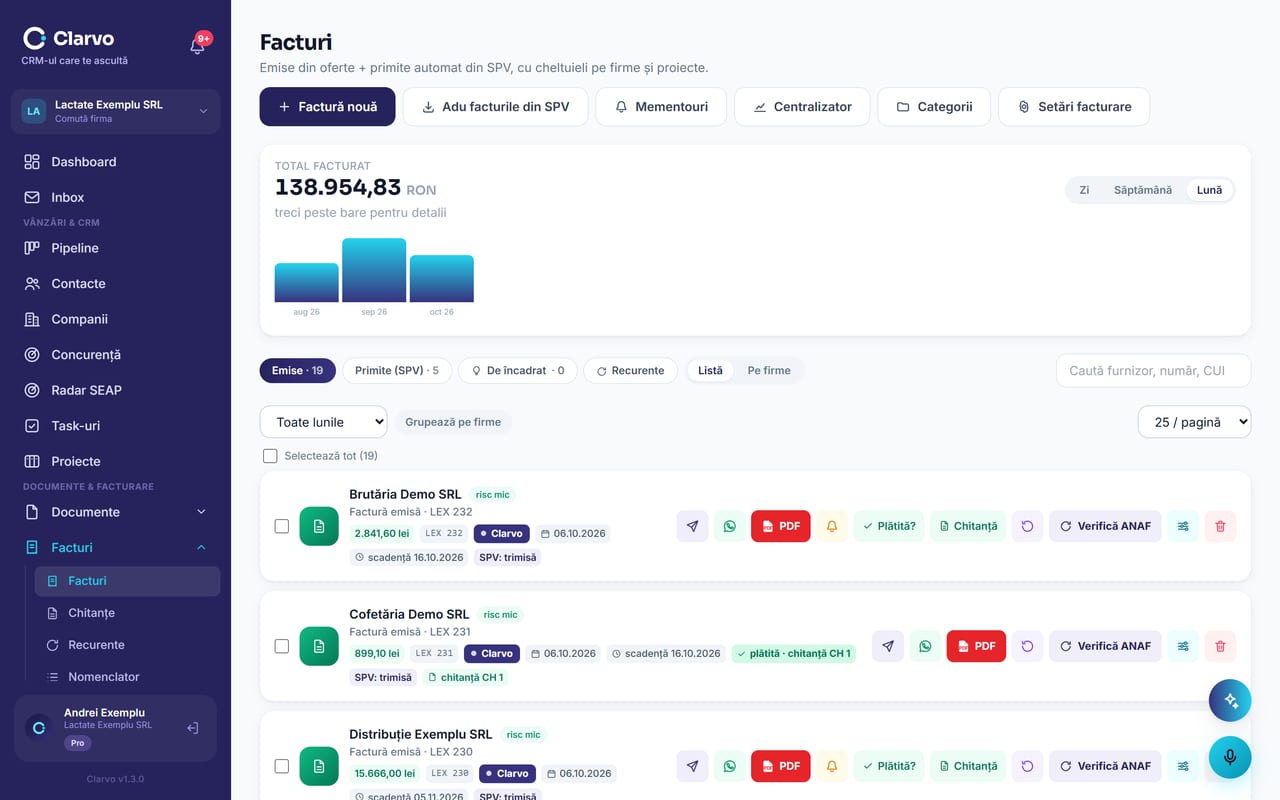Click Grupează pe firme

[453, 422]
